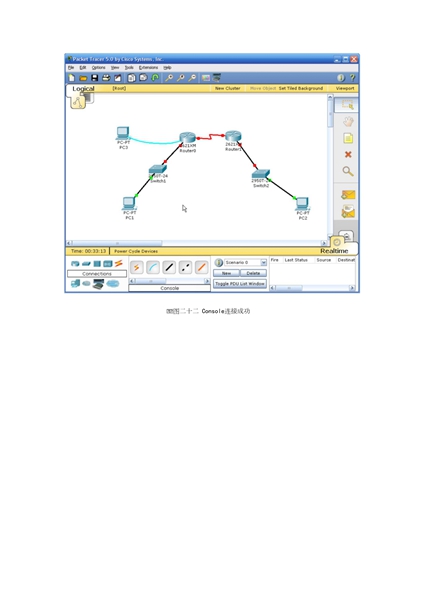Pick the Place Note tool
The width and height of the screenshot is (424, 600).
(348, 138)
